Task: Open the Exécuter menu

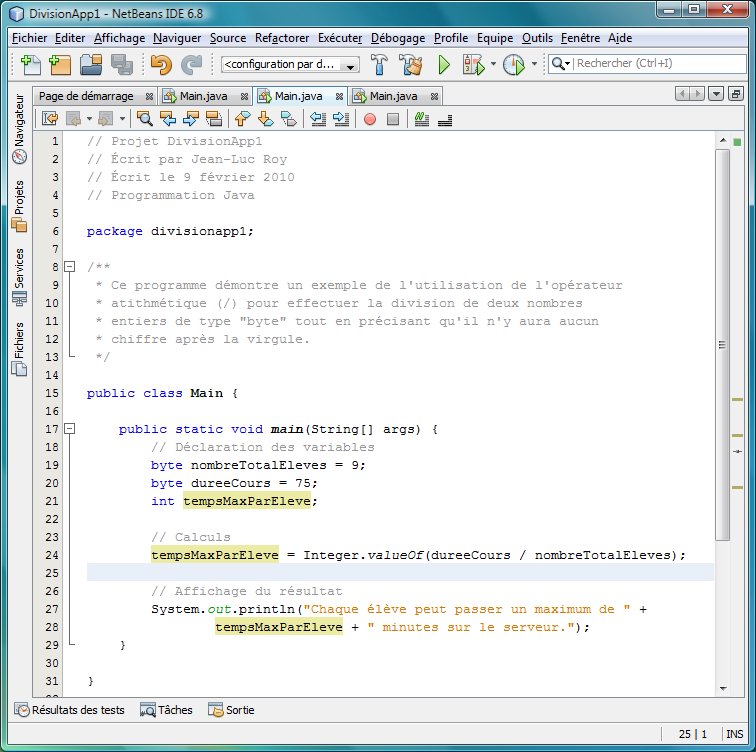Action: pyautogui.click(x=340, y=38)
